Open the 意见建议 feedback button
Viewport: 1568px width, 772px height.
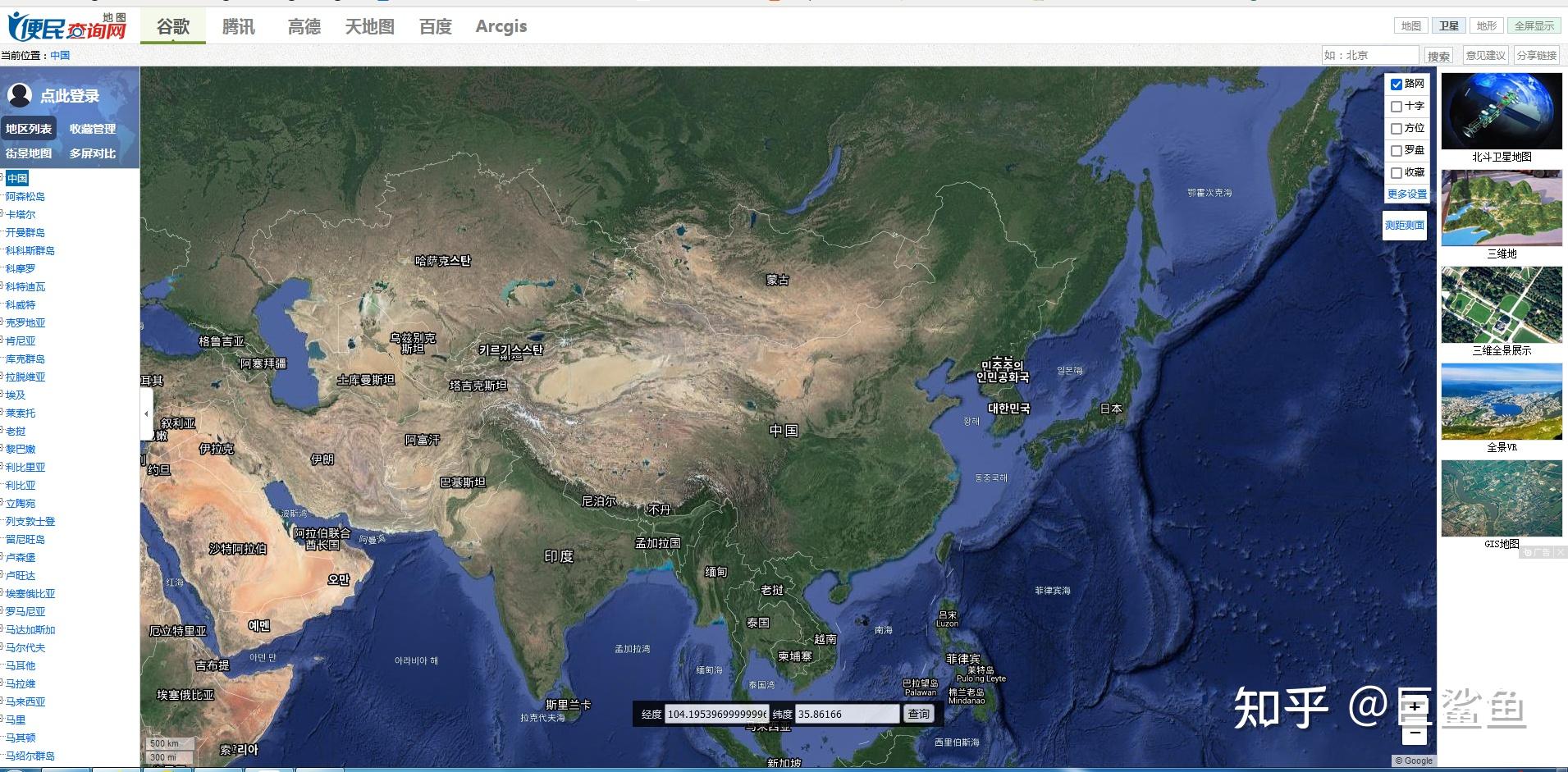(1486, 56)
